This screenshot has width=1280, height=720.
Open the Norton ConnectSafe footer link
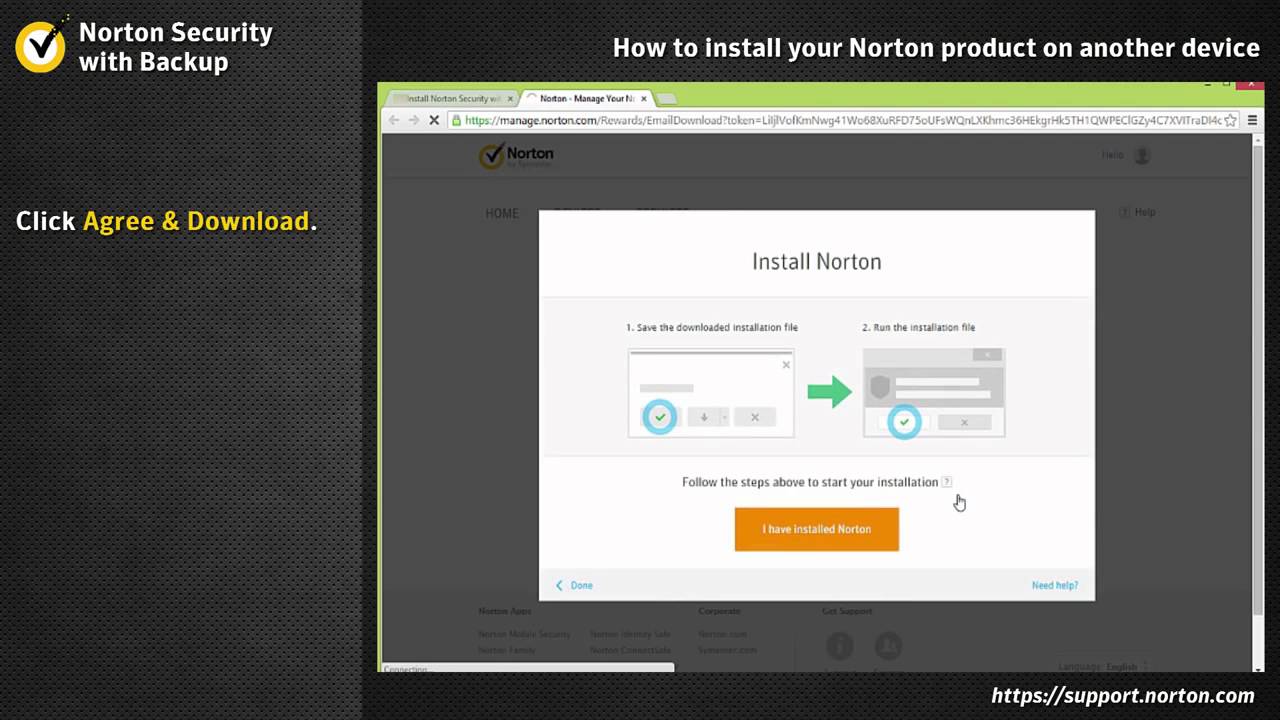tap(630, 650)
